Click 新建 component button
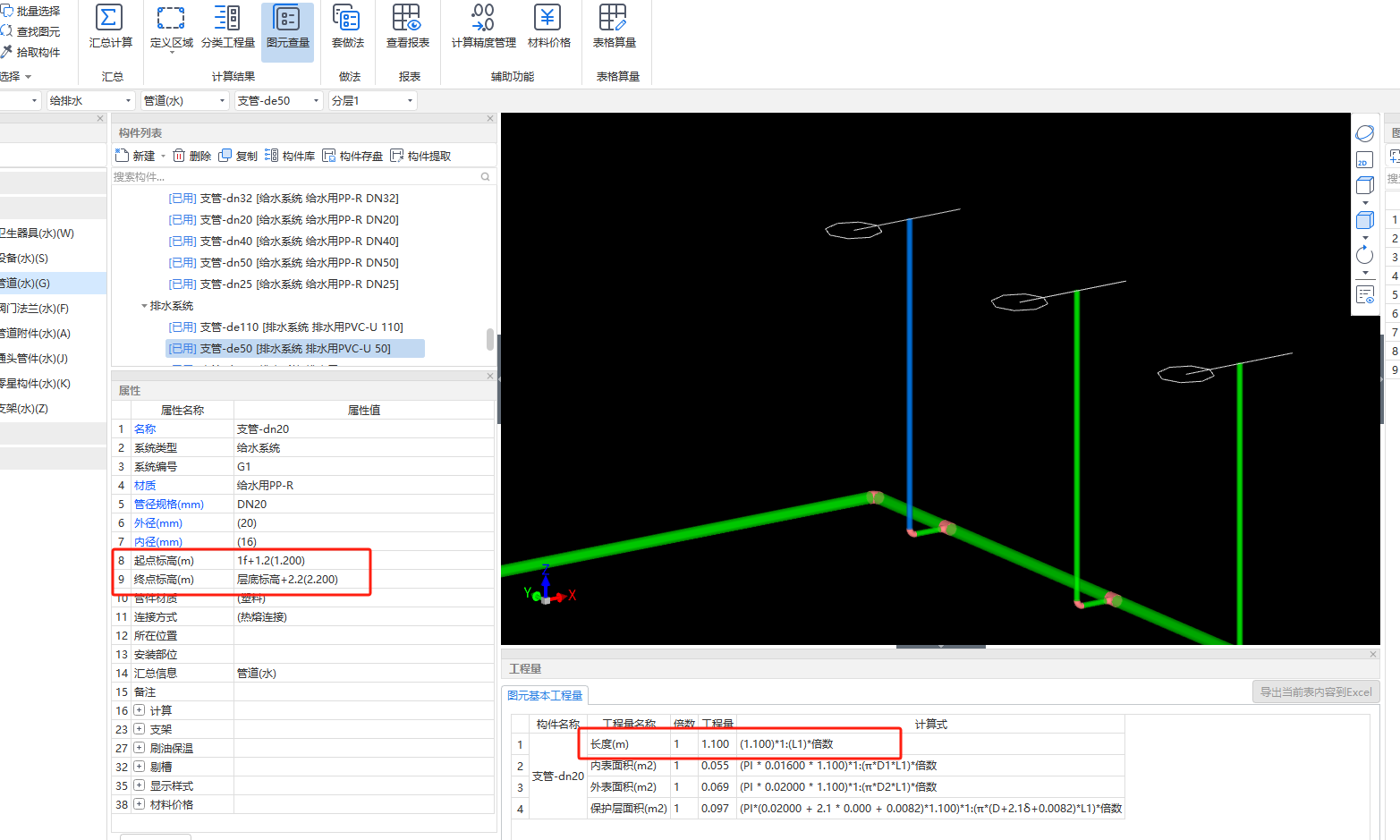1400x840 pixels. tap(135, 156)
